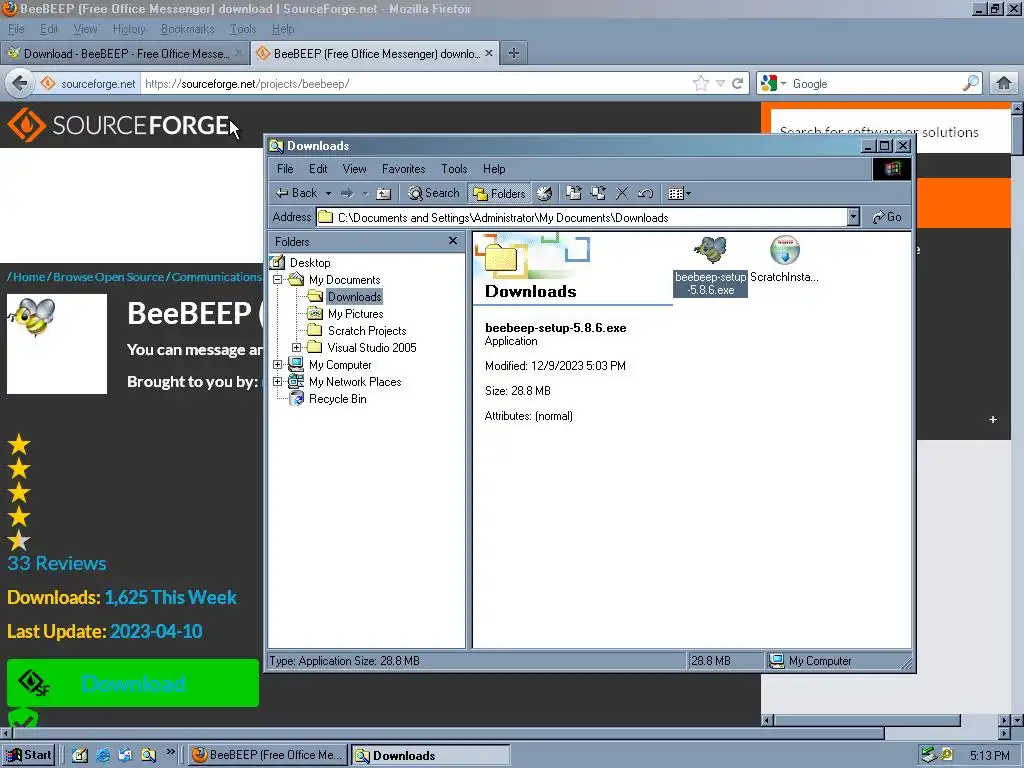Viewport: 1024px width, 768px height.
Task: Click the Internet Explorer quick launch icon
Action: pyautogui.click(x=103, y=755)
